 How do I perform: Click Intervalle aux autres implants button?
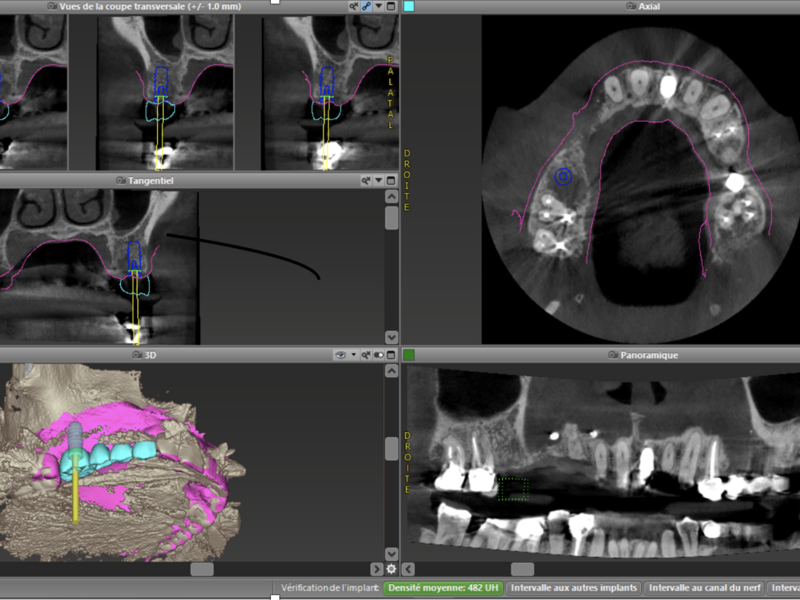coord(574,588)
